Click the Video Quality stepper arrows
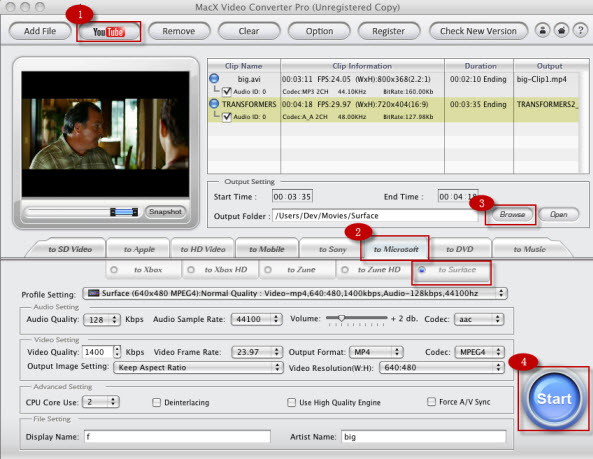The width and height of the screenshot is (593, 459). [117, 352]
